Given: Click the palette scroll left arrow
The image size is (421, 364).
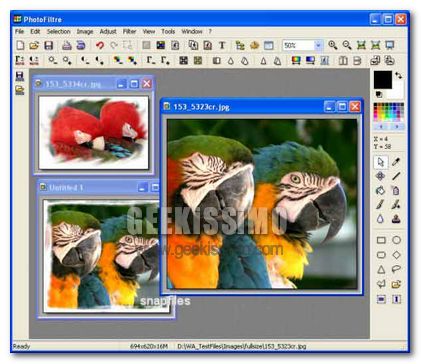Looking at the screenshot, I should (x=381, y=126).
